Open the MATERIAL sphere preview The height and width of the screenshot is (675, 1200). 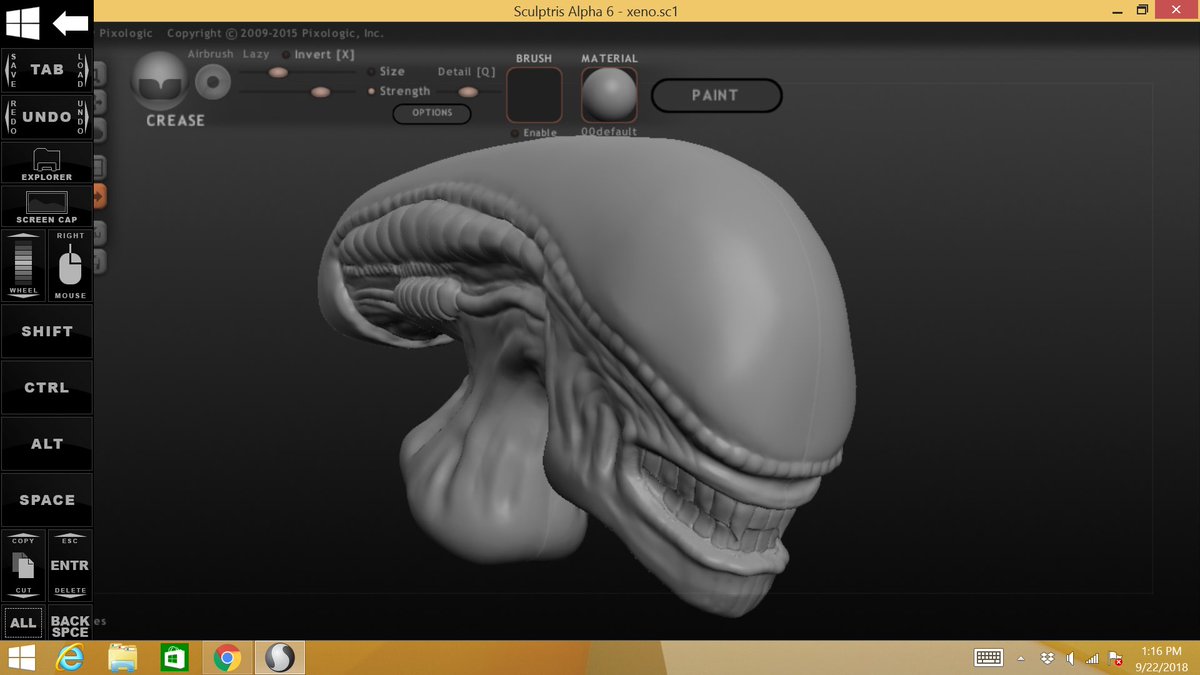609,95
